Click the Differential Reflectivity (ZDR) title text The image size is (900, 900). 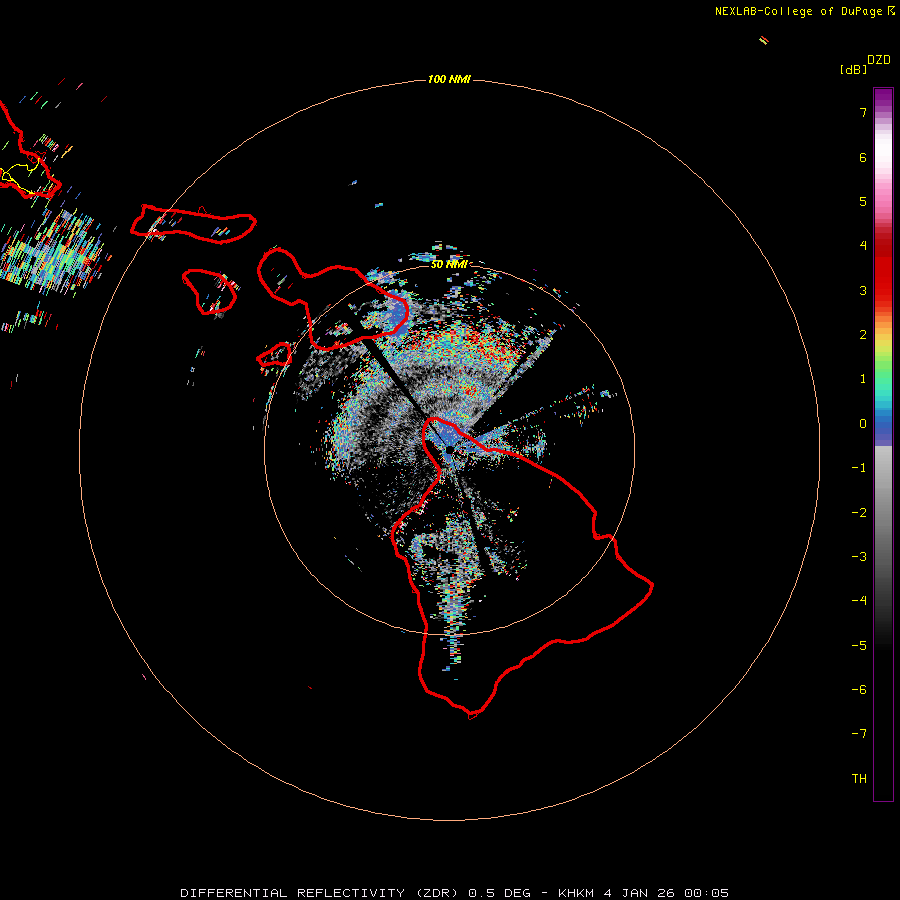coord(319,893)
